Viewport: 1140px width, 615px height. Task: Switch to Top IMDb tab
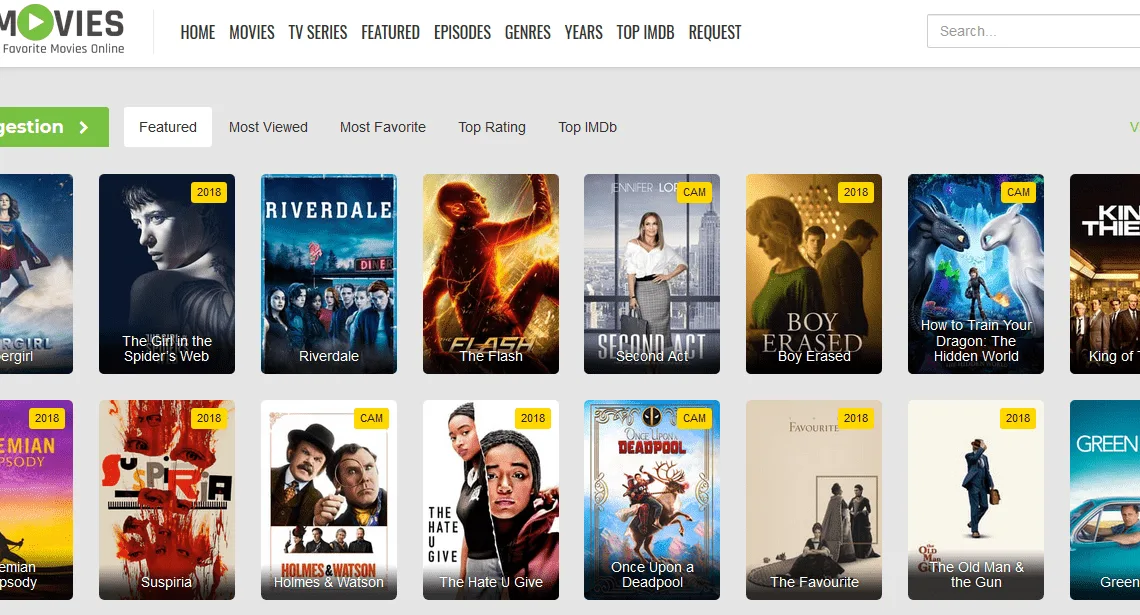(x=587, y=126)
